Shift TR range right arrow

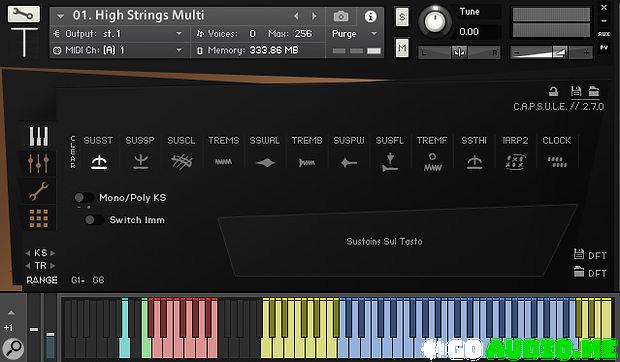point(53,266)
